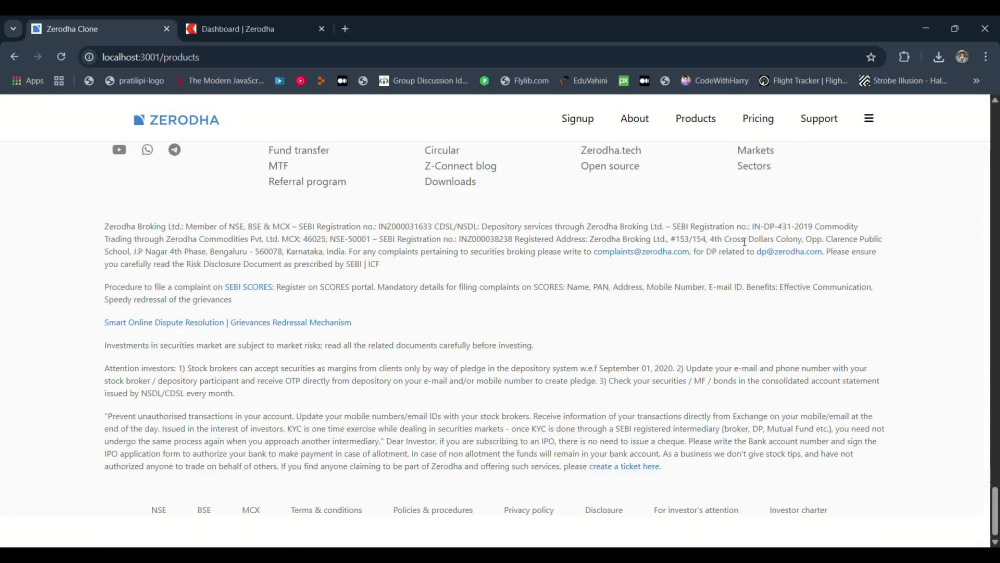Open the For investor's attention link

point(696,510)
